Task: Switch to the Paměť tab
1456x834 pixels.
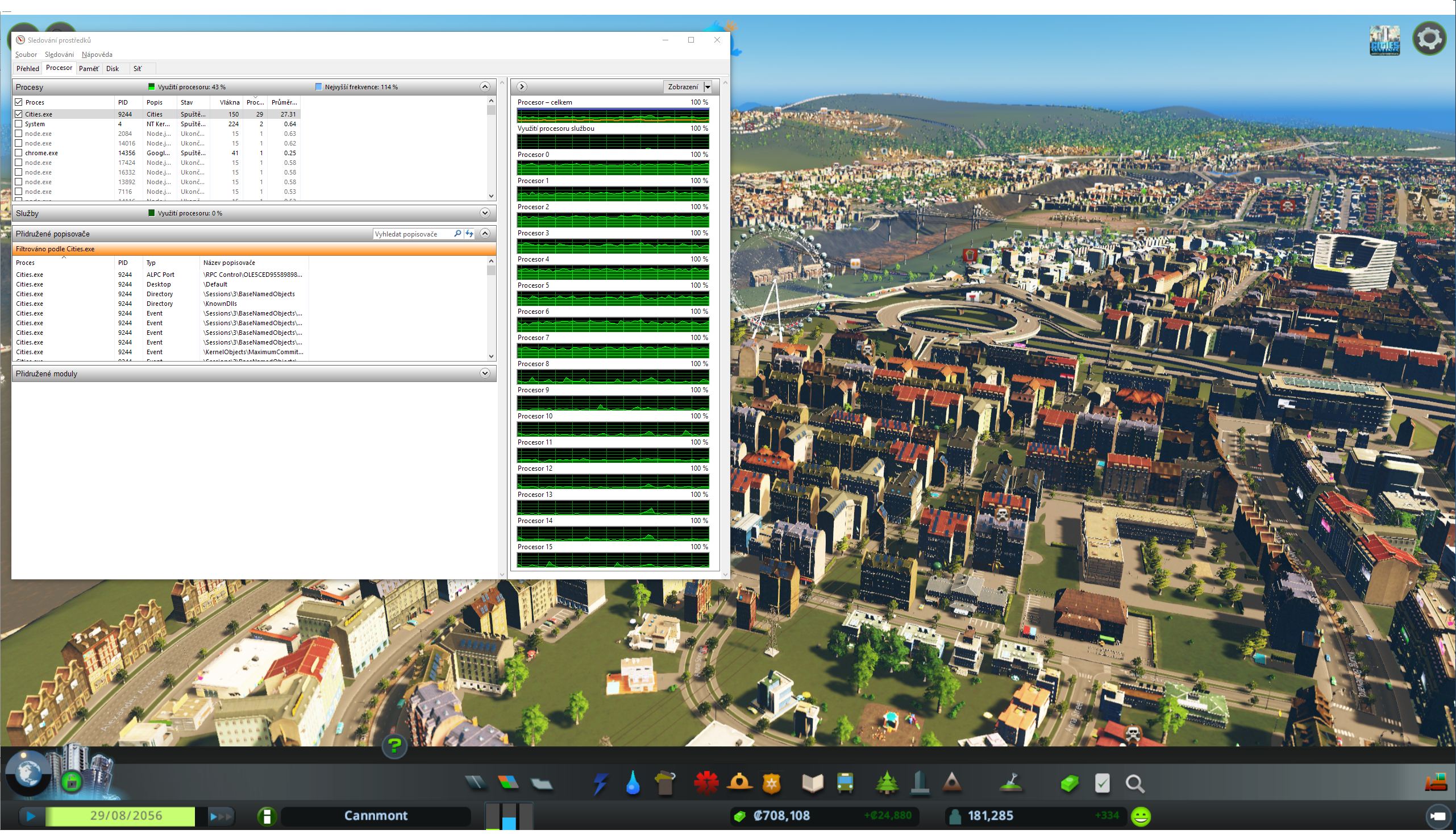Action: click(89, 69)
